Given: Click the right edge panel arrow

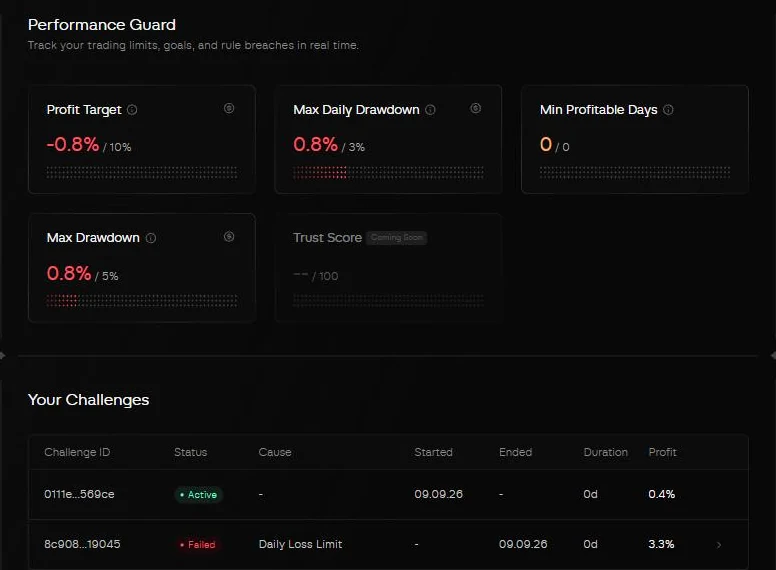Looking at the screenshot, I should click(773, 355).
